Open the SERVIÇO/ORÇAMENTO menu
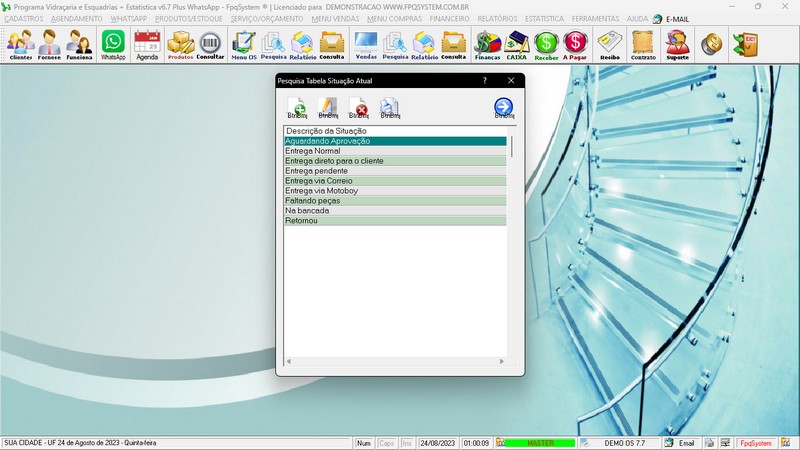This screenshot has height=450, width=800. pyautogui.click(x=267, y=19)
